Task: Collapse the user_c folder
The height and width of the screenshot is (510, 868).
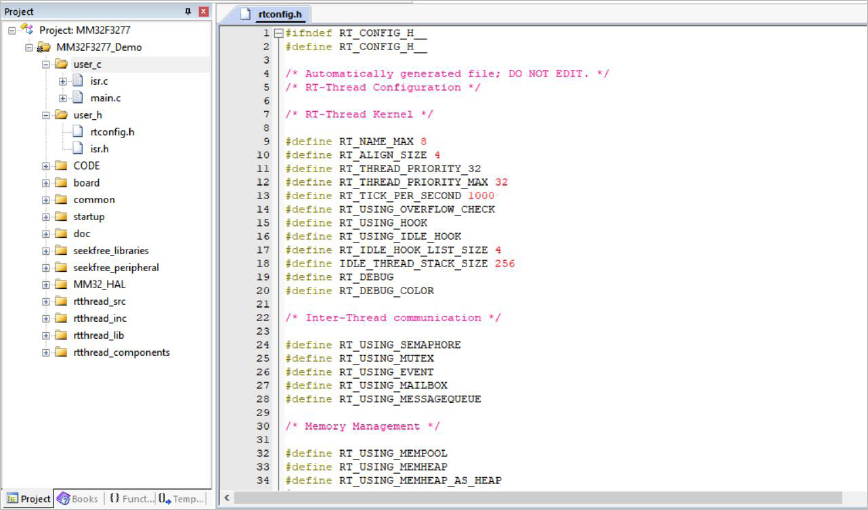Action: (46, 65)
